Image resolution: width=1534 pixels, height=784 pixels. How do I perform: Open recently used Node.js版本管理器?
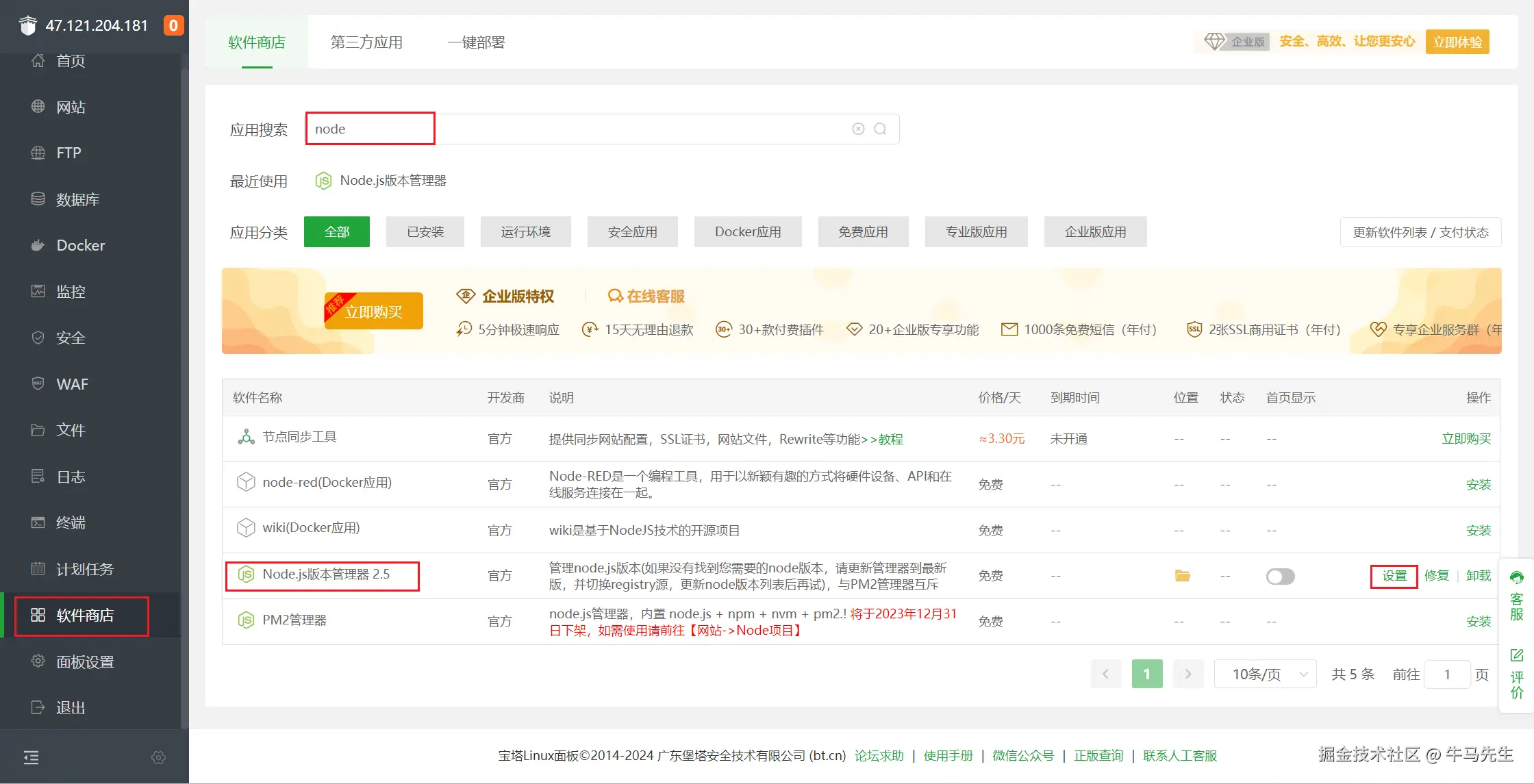click(392, 181)
